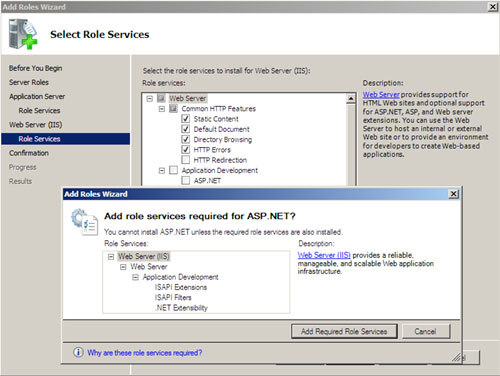Check the ASP.NET checkbox
This screenshot has height=376, width=500.
tap(186, 181)
